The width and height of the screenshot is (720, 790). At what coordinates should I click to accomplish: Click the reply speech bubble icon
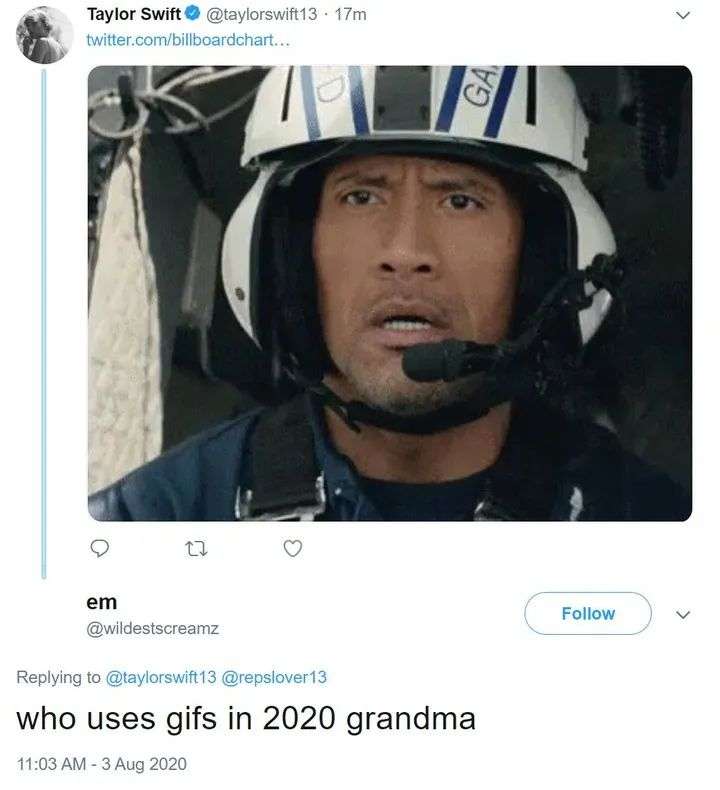pos(99,548)
